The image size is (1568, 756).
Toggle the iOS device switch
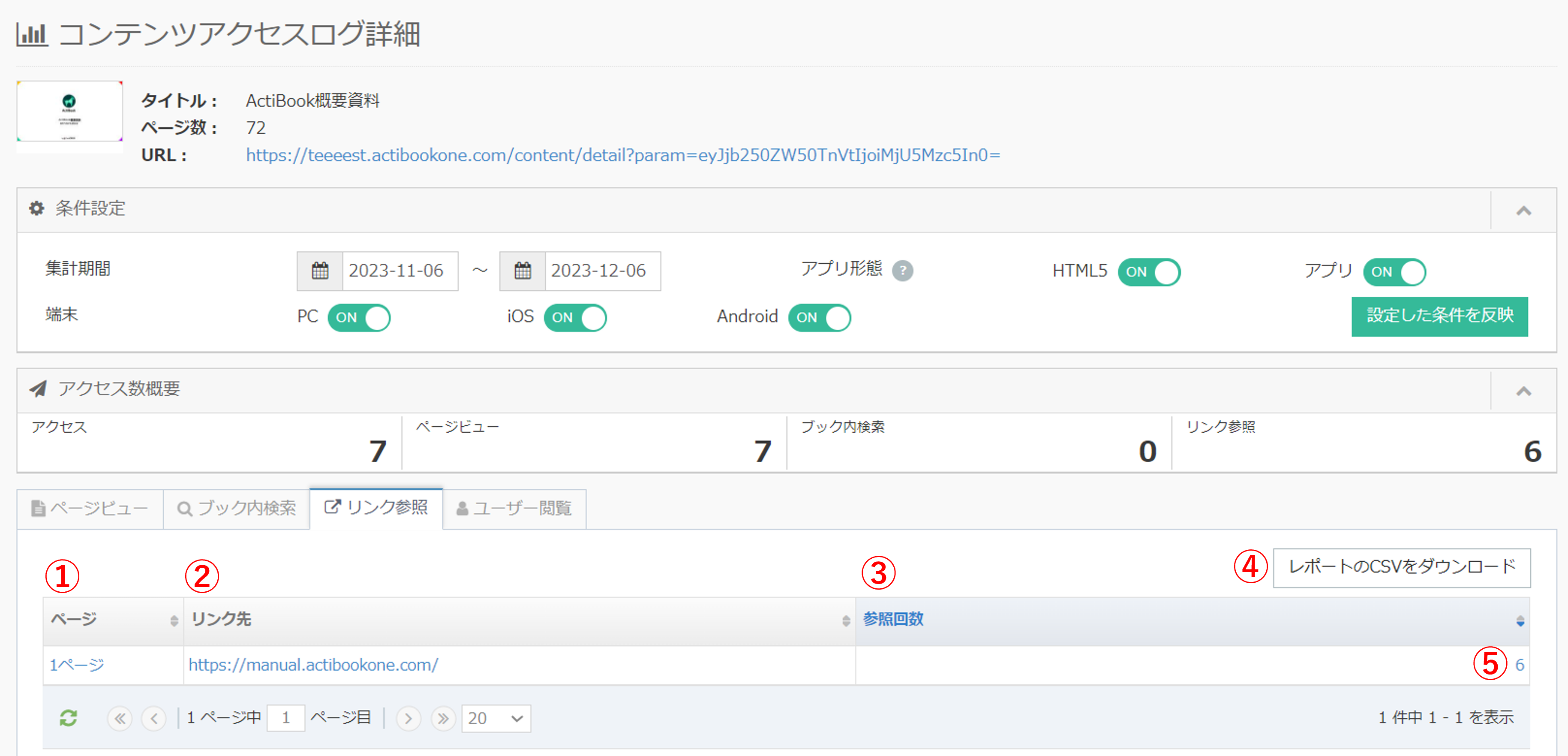(575, 317)
